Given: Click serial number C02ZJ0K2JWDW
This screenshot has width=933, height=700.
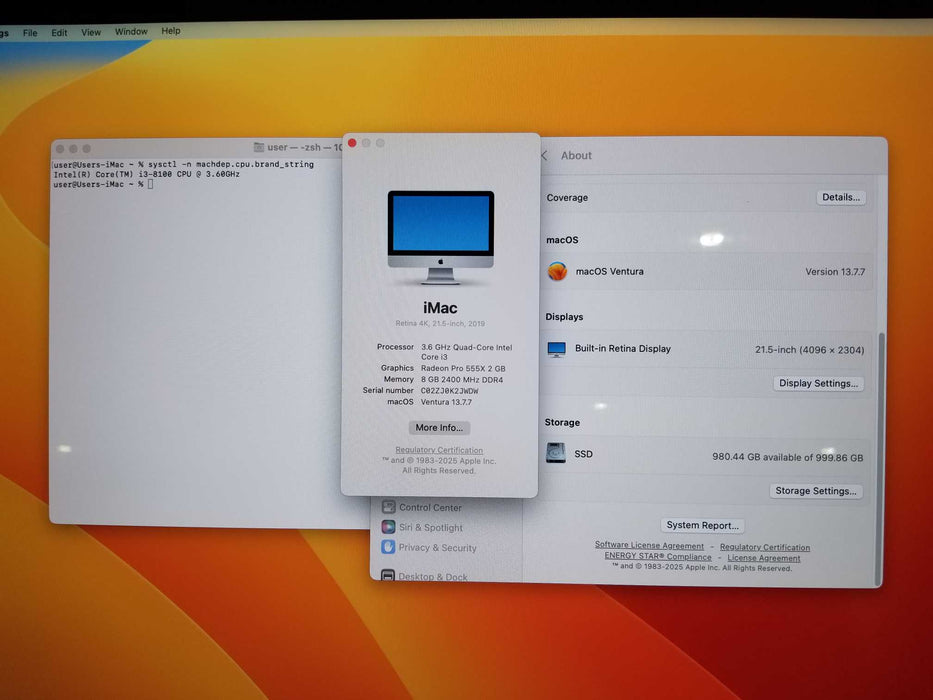Looking at the screenshot, I should (x=449, y=391).
